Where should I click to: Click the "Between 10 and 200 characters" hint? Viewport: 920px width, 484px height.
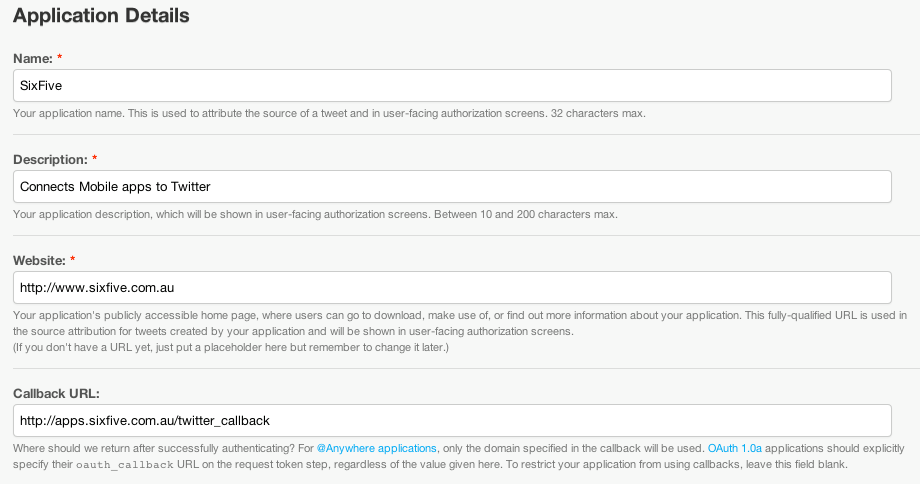pyautogui.click(x=526, y=214)
